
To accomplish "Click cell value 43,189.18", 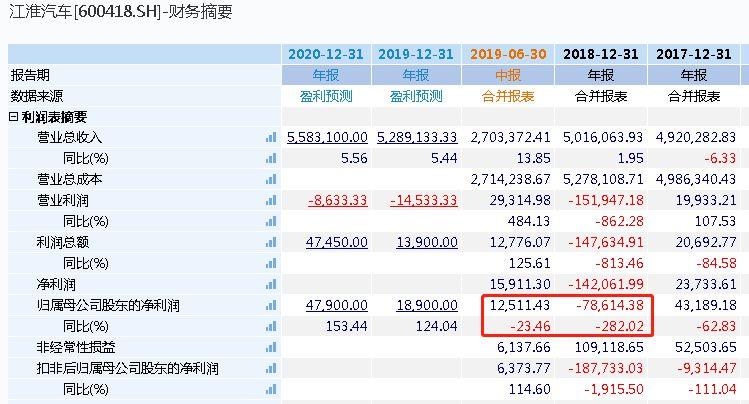I will pos(706,306).
